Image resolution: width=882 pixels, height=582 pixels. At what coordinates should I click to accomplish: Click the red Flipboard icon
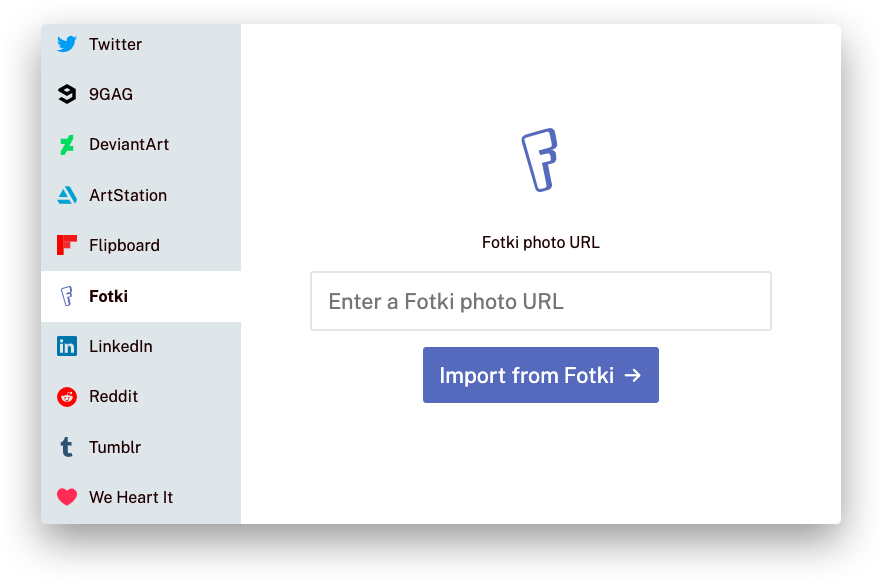pyautogui.click(x=67, y=245)
